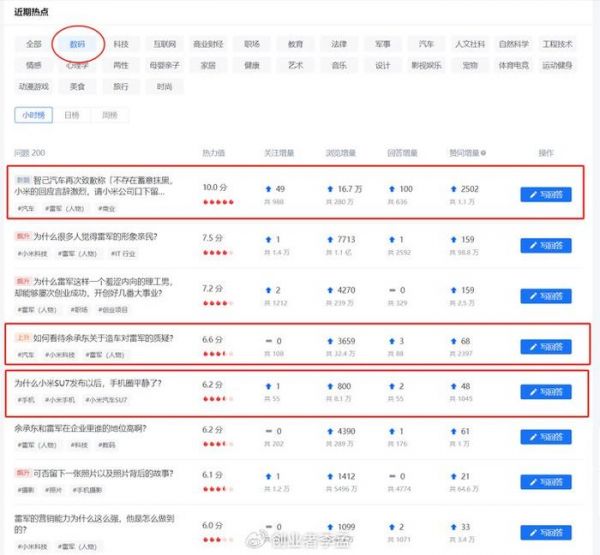Click pencil icon on 余承东和雷军 row button
Viewport: 600px width, 555px height.
click(x=534, y=437)
